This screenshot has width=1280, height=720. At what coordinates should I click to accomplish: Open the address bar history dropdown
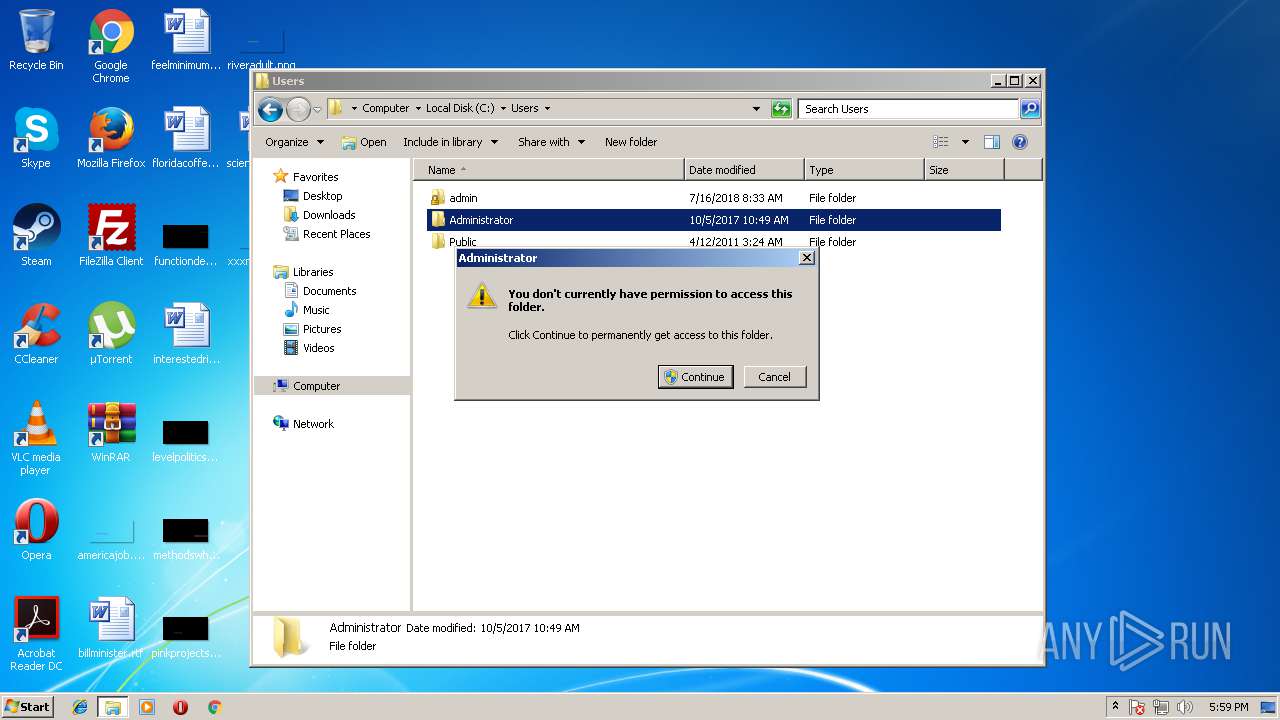756,108
